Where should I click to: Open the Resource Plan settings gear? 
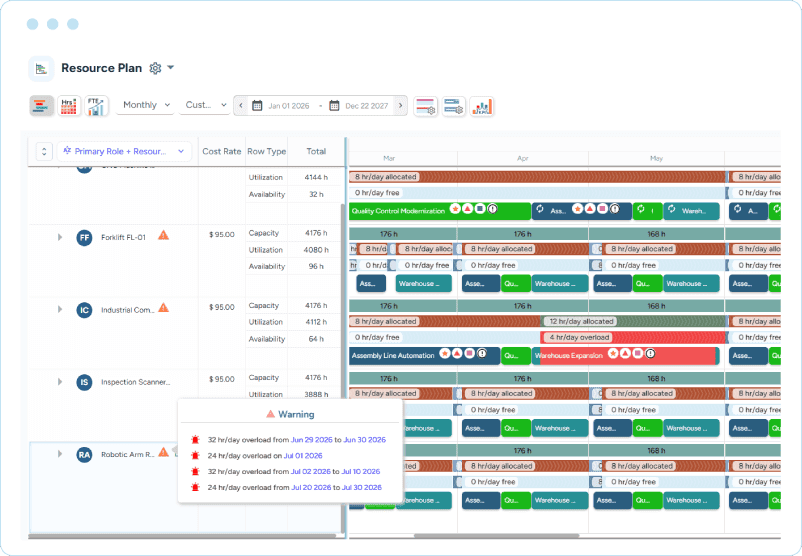(155, 68)
